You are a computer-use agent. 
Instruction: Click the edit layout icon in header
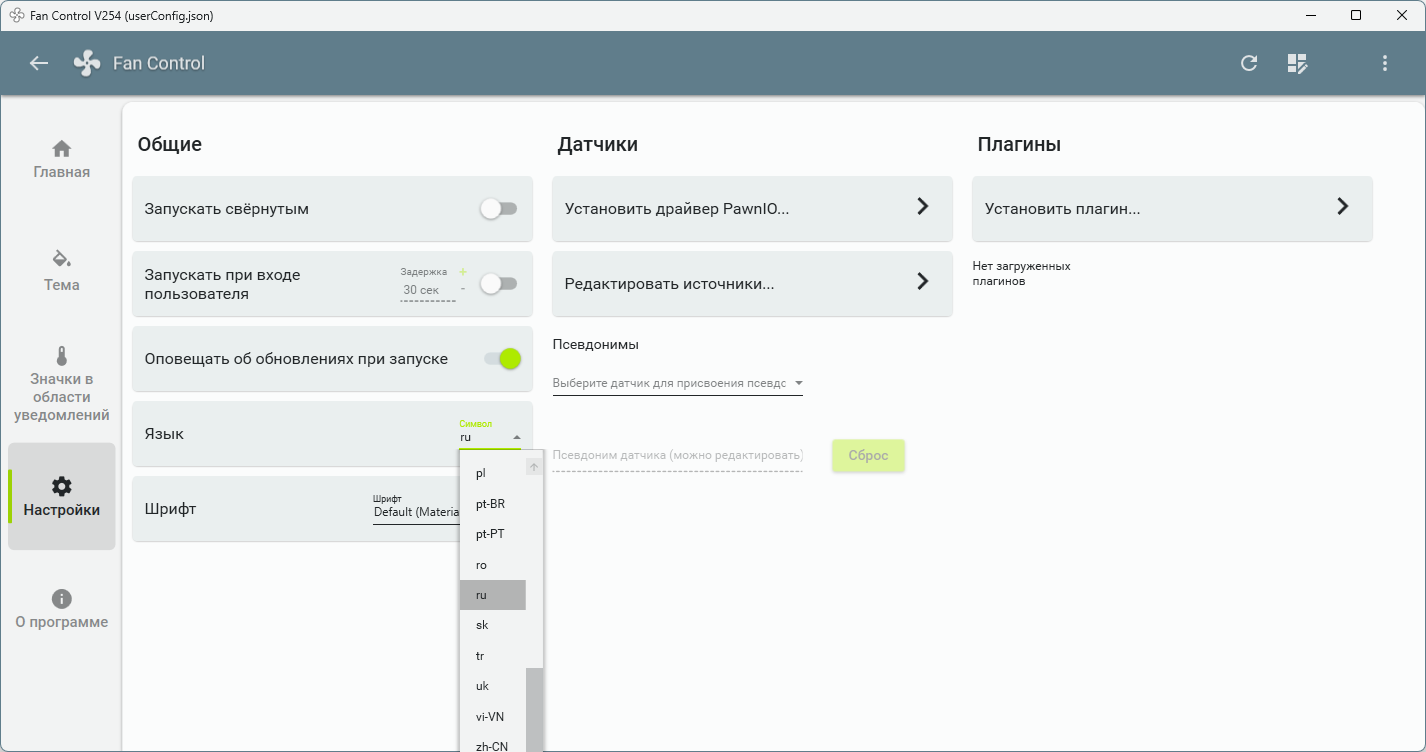click(1297, 63)
